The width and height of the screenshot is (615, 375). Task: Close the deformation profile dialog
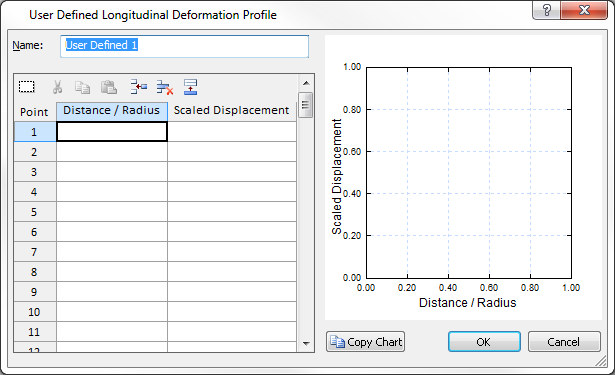tap(584, 10)
